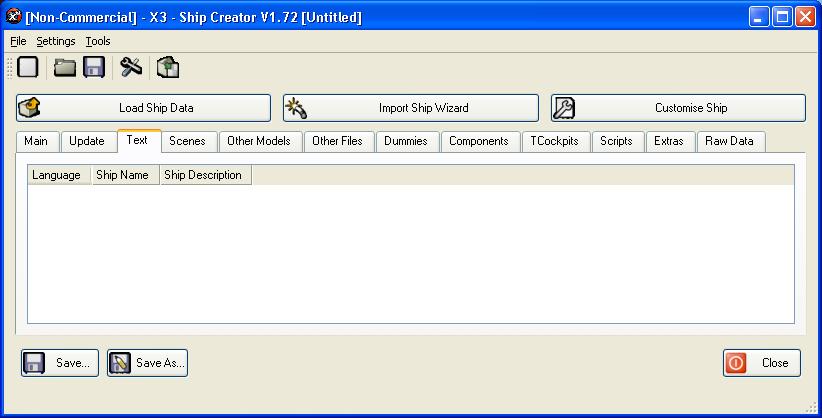Click the Open folder toolbar icon
Image resolution: width=822 pixels, height=418 pixels.
coord(65,67)
